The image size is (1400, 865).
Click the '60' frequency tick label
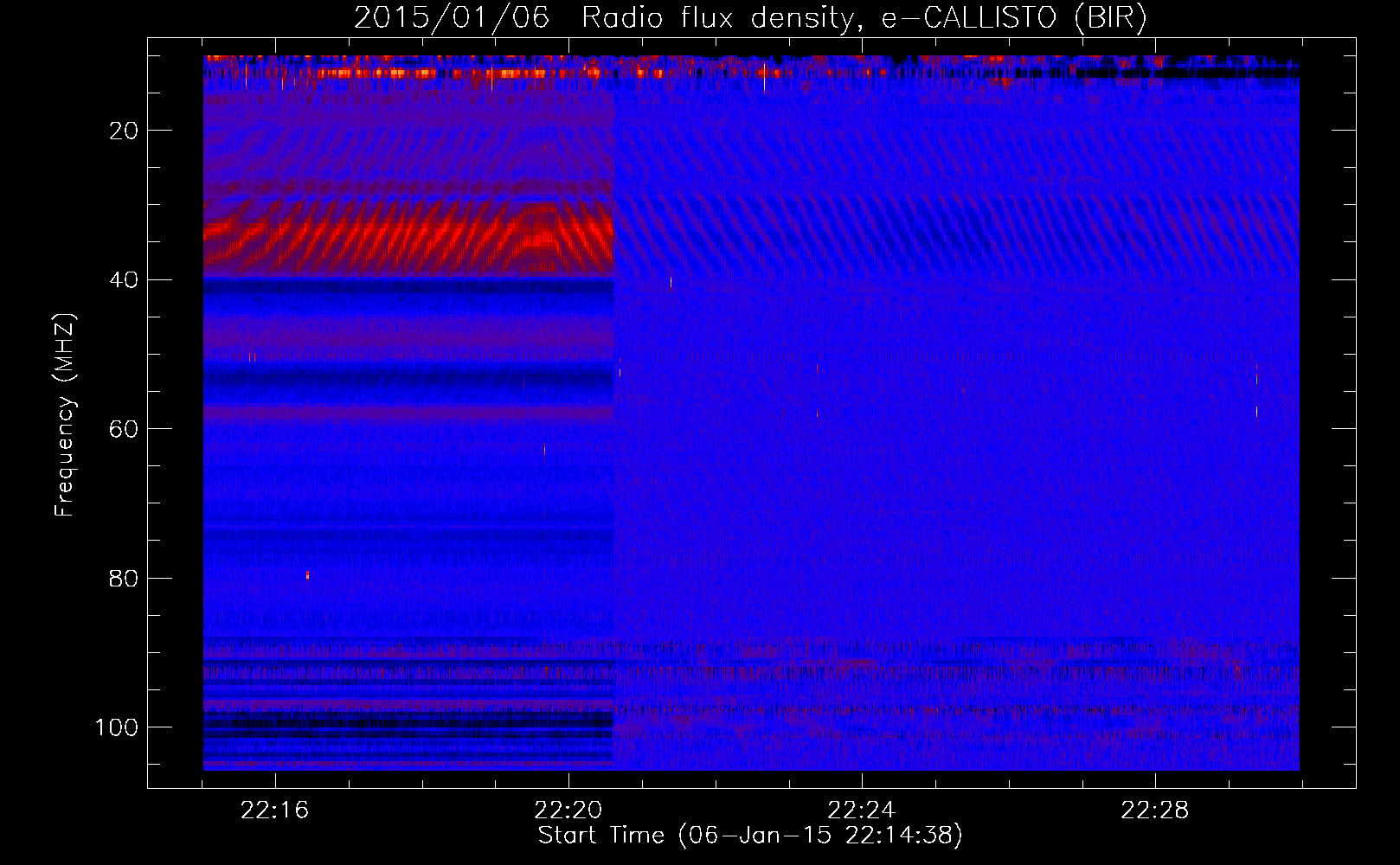pos(125,430)
